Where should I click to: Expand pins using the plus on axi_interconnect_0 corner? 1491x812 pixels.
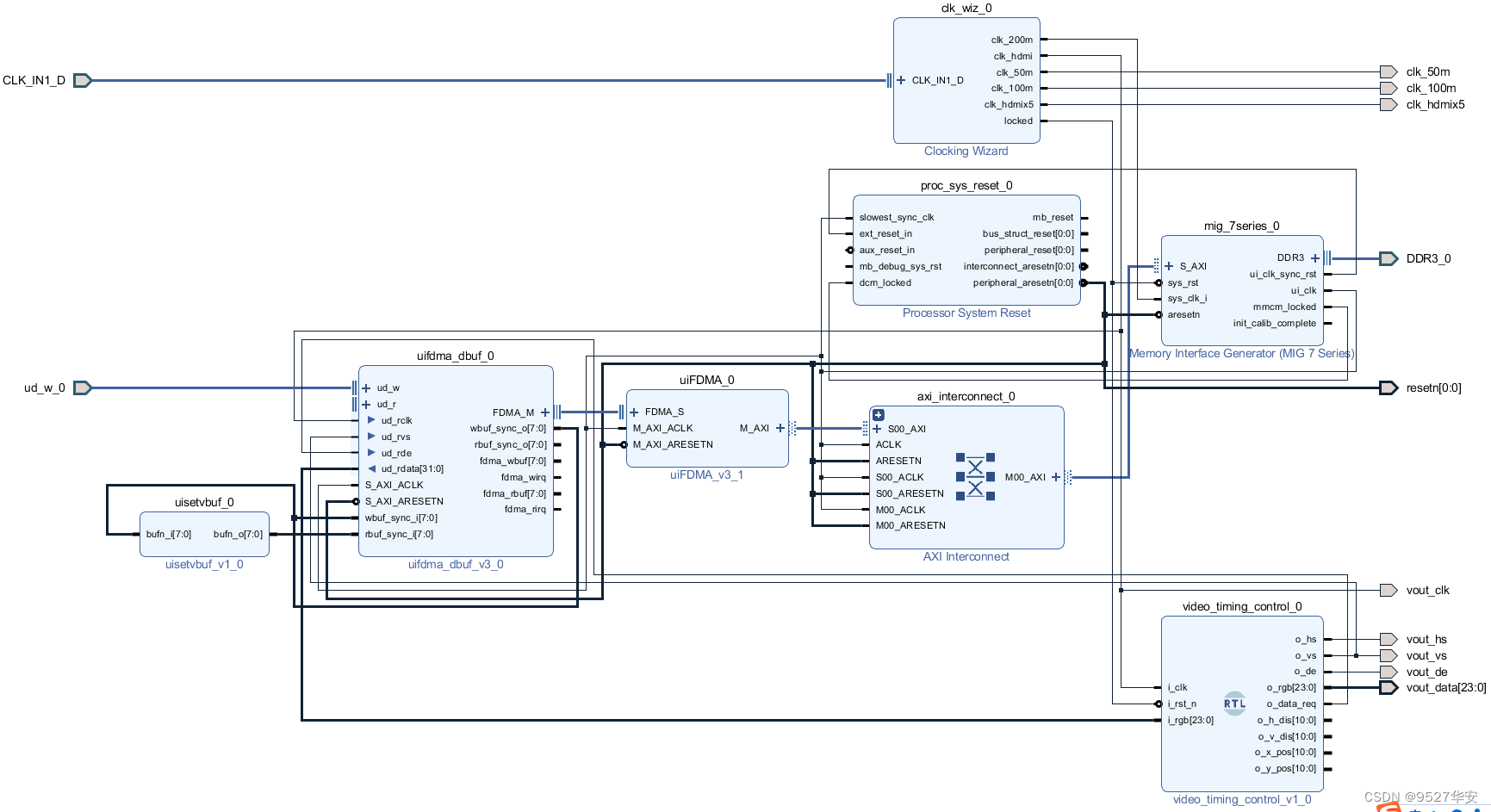coord(878,414)
